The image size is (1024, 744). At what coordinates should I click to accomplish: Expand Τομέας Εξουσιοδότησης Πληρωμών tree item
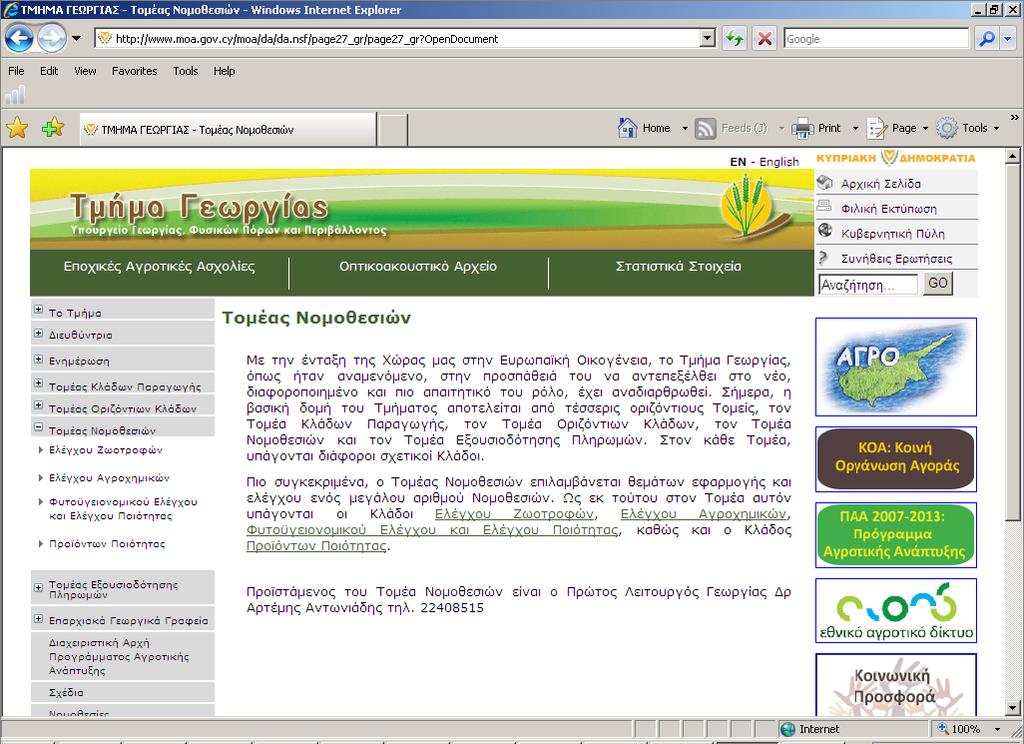click(39, 588)
